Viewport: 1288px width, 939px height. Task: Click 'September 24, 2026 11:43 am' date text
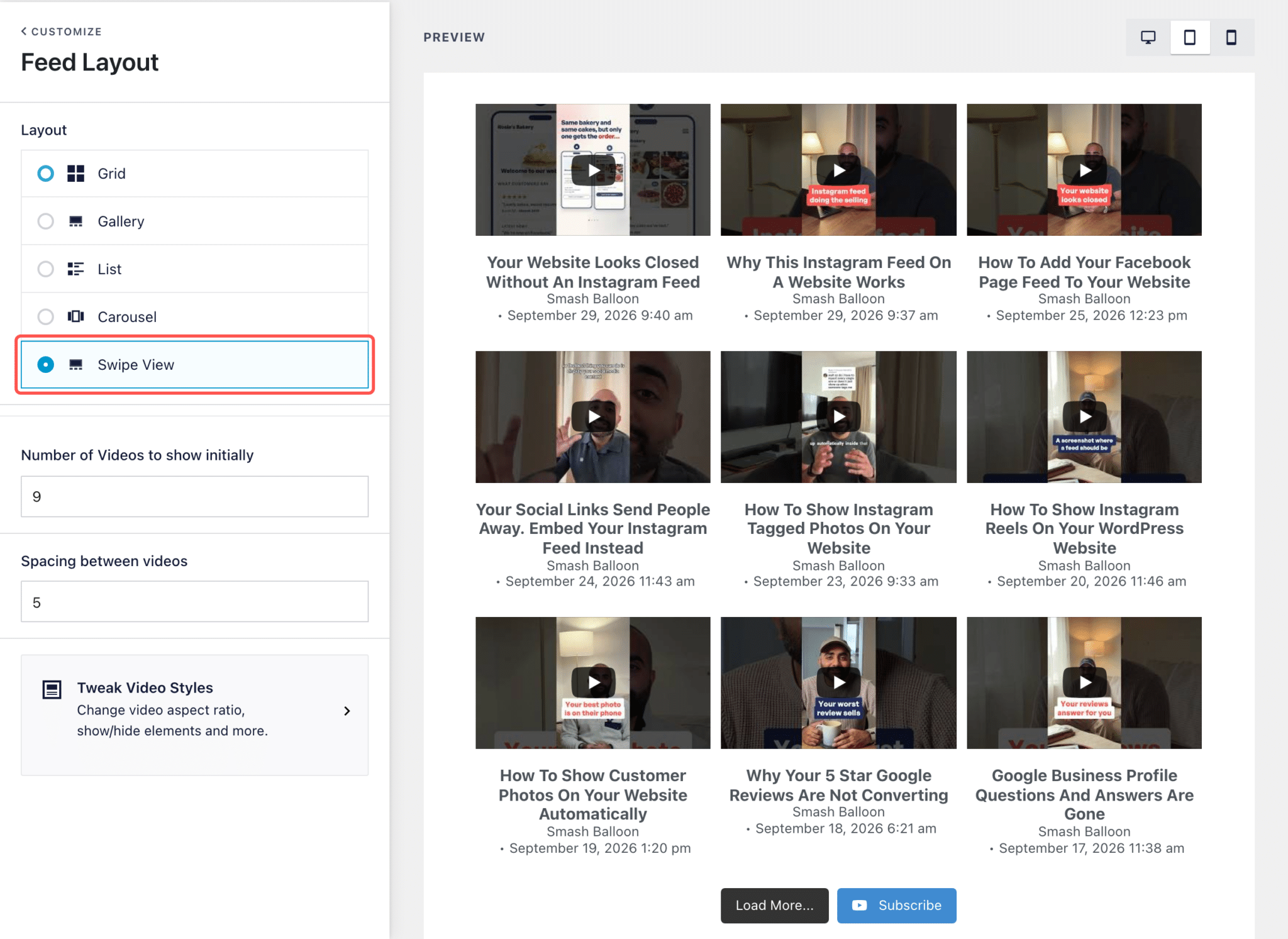coord(600,581)
